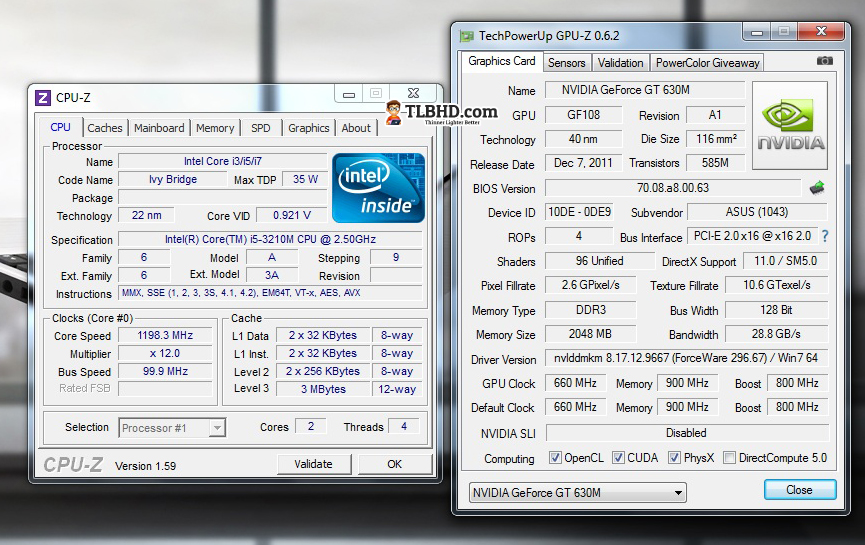Click the Code Name value Ivy Bridge
The image size is (865, 545).
[173, 179]
